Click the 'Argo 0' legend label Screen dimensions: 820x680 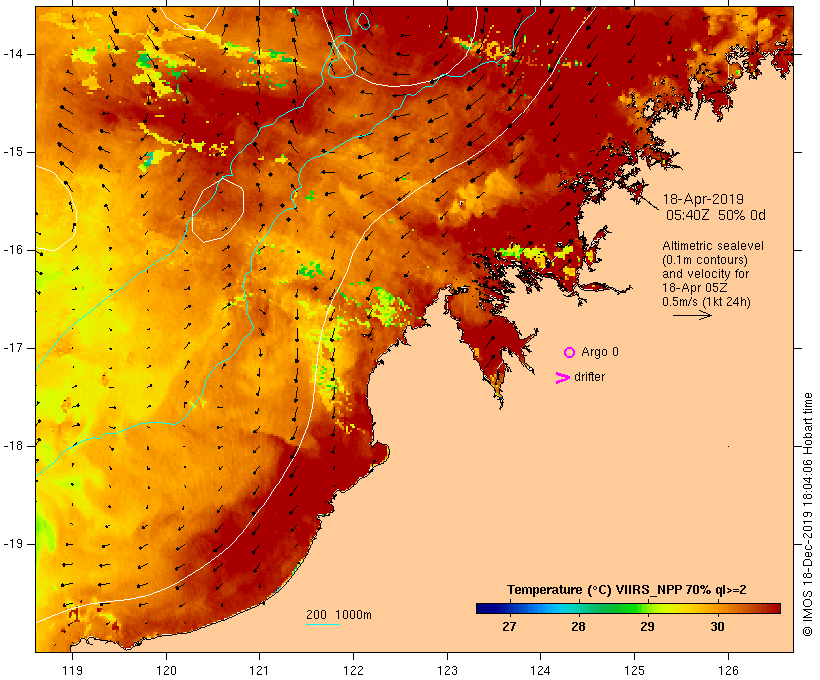(x=600, y=352)
